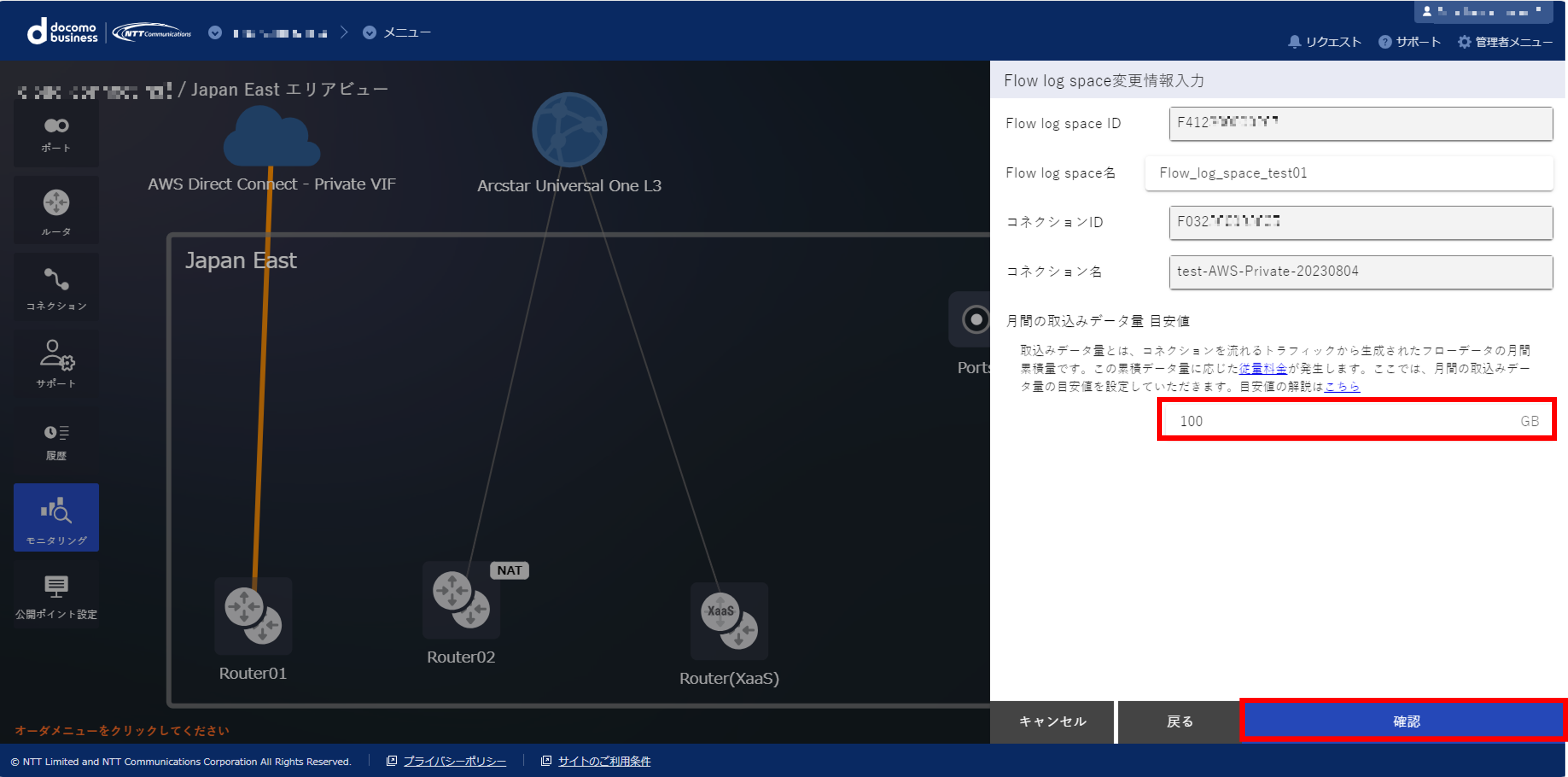
Task: Open the サイトのご利用条件 link
Action: click(604, 761)
